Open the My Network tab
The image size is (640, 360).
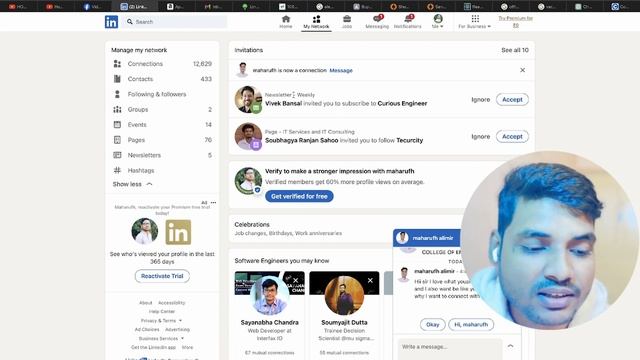pyautogui.click(x=316, y=22)
